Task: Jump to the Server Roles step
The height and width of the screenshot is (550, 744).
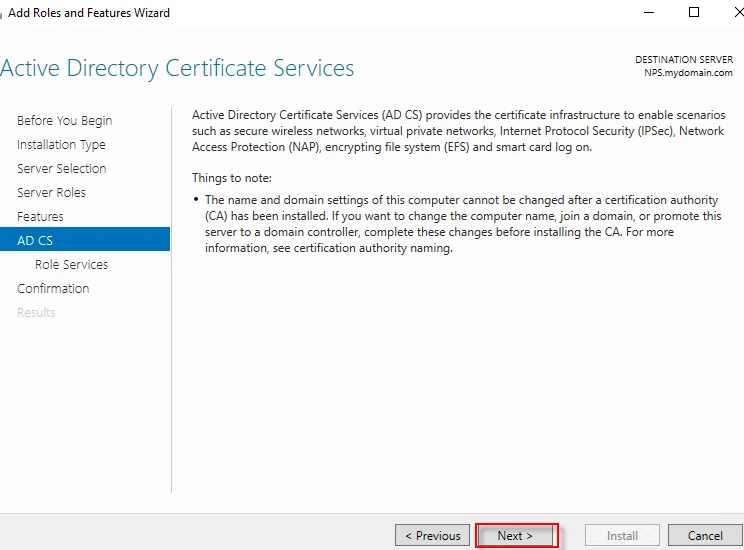Action: point(51,193)
